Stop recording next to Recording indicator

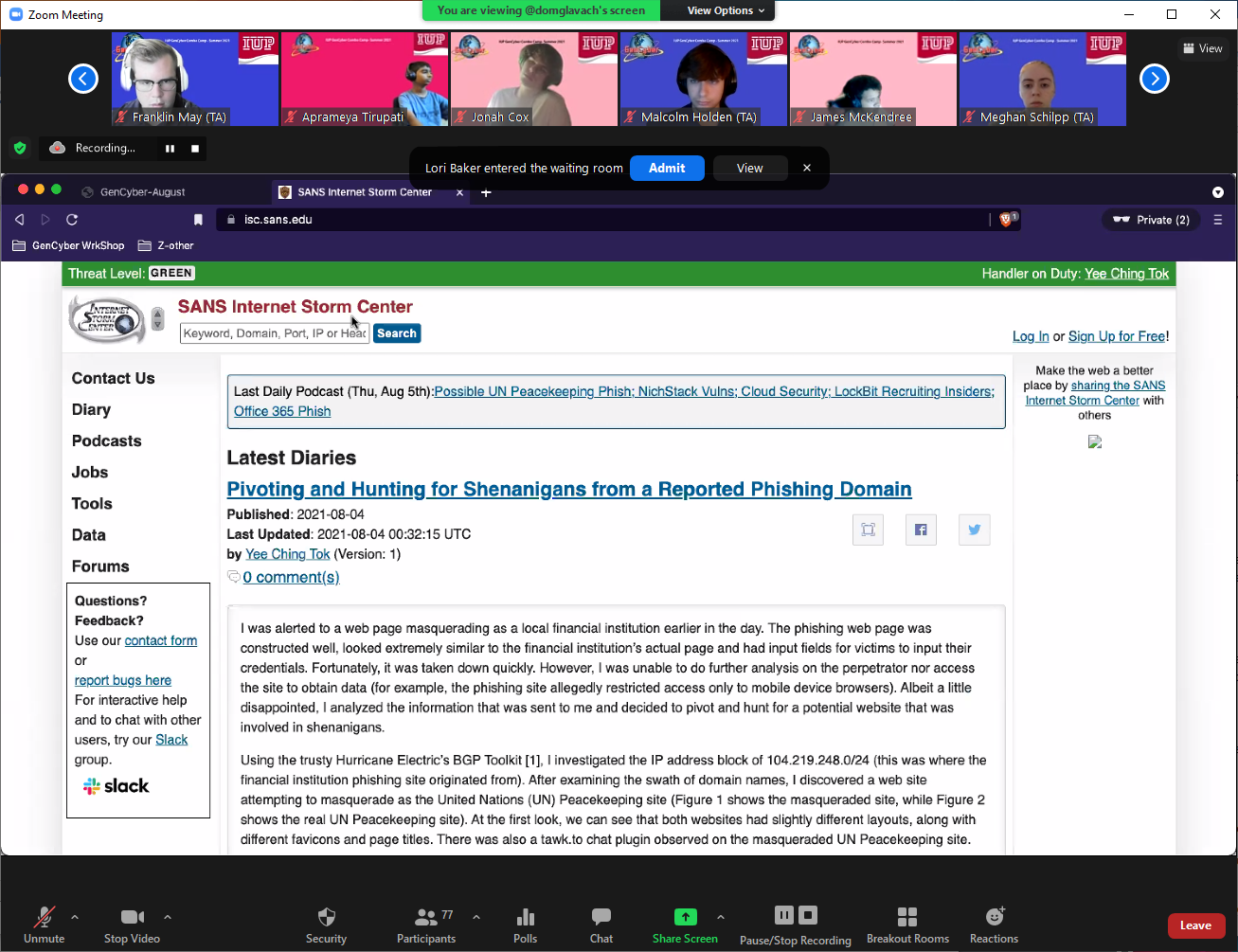195,148
